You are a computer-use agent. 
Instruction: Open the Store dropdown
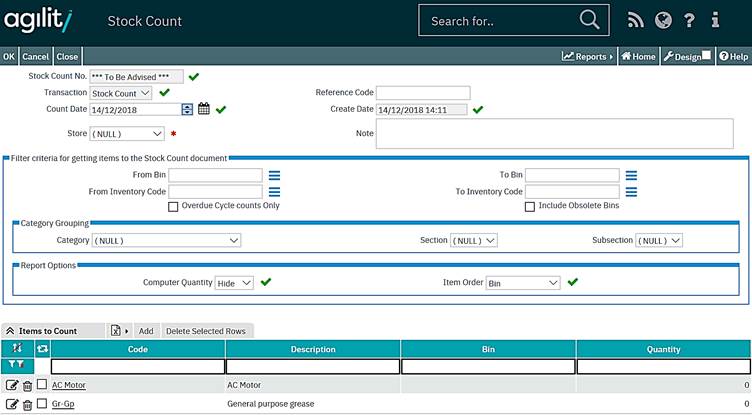[x=127, y=133]
